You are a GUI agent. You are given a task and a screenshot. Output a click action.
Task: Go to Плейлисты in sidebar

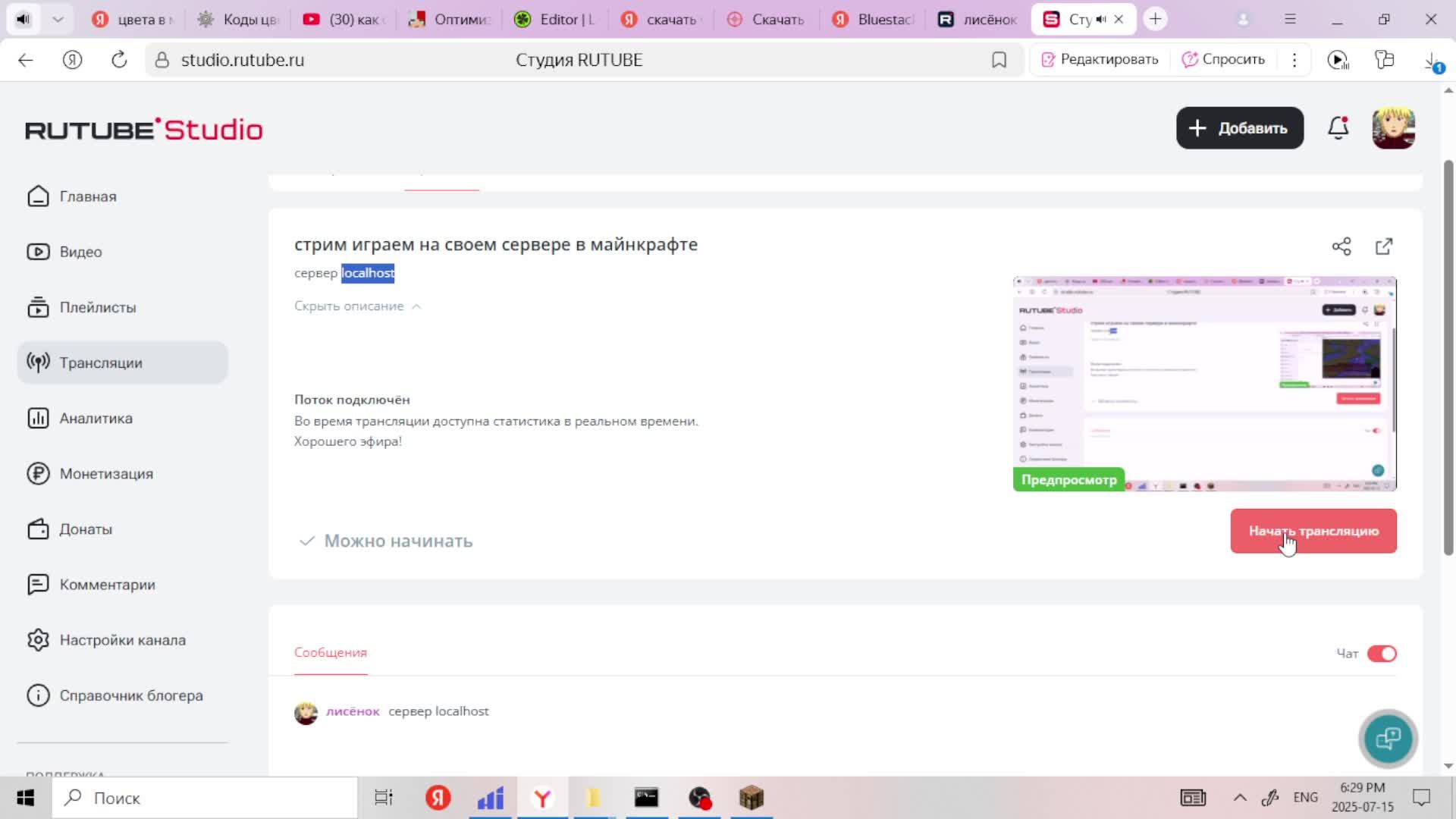[82, 307]
